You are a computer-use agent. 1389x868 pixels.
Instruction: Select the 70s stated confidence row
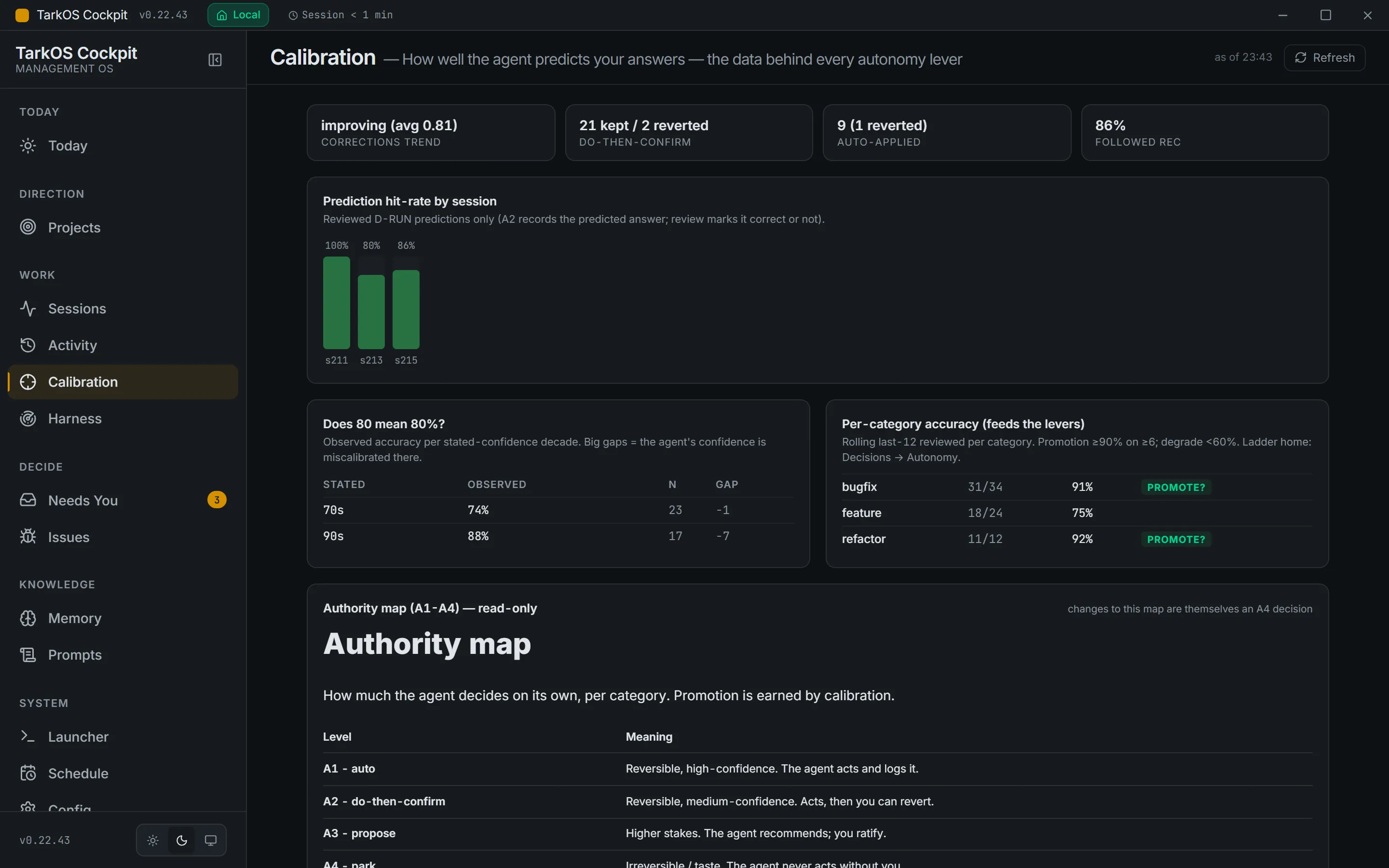tap(558, 510)
